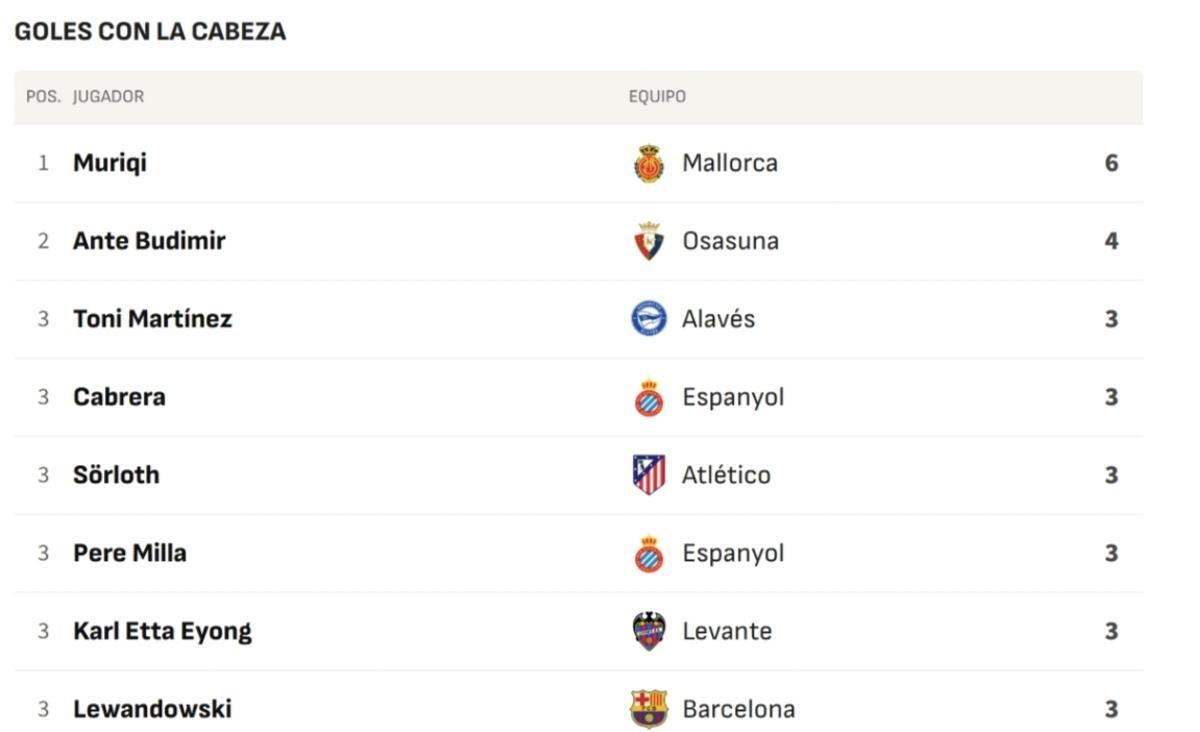Screen dimensions: 1200x732
Task: Click the Barcelona club crest icon
Action: (x=649, y=709)
